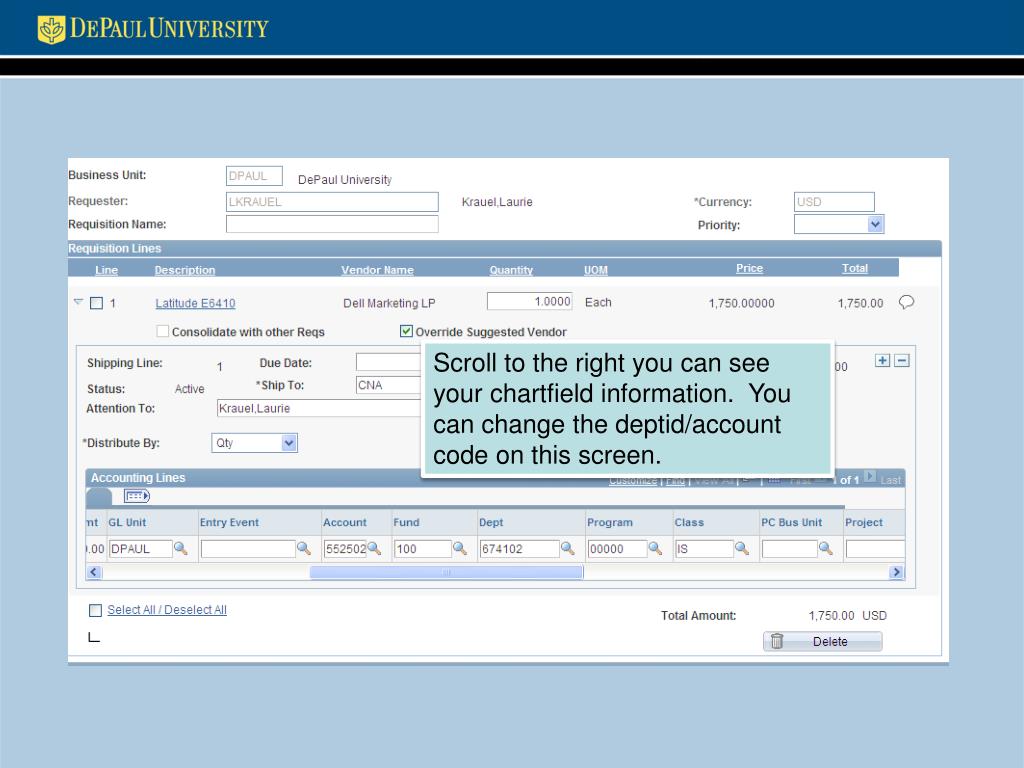Image resolution: width=1024 pixels, height=768 pixels.
Task: Open Fund lookup magnifier
Action: [x=460, y=549]
